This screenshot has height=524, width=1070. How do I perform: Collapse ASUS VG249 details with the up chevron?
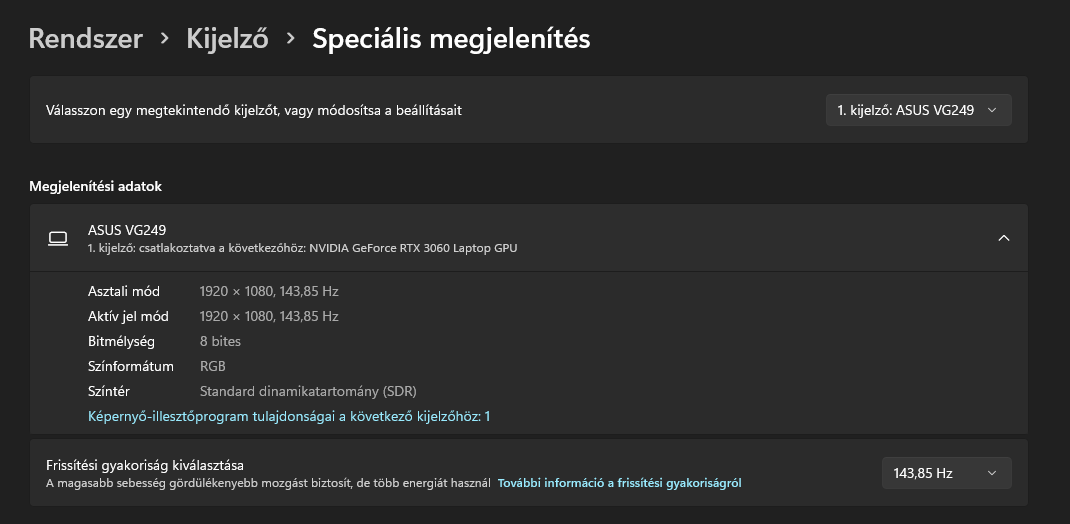click(1004, 238)
